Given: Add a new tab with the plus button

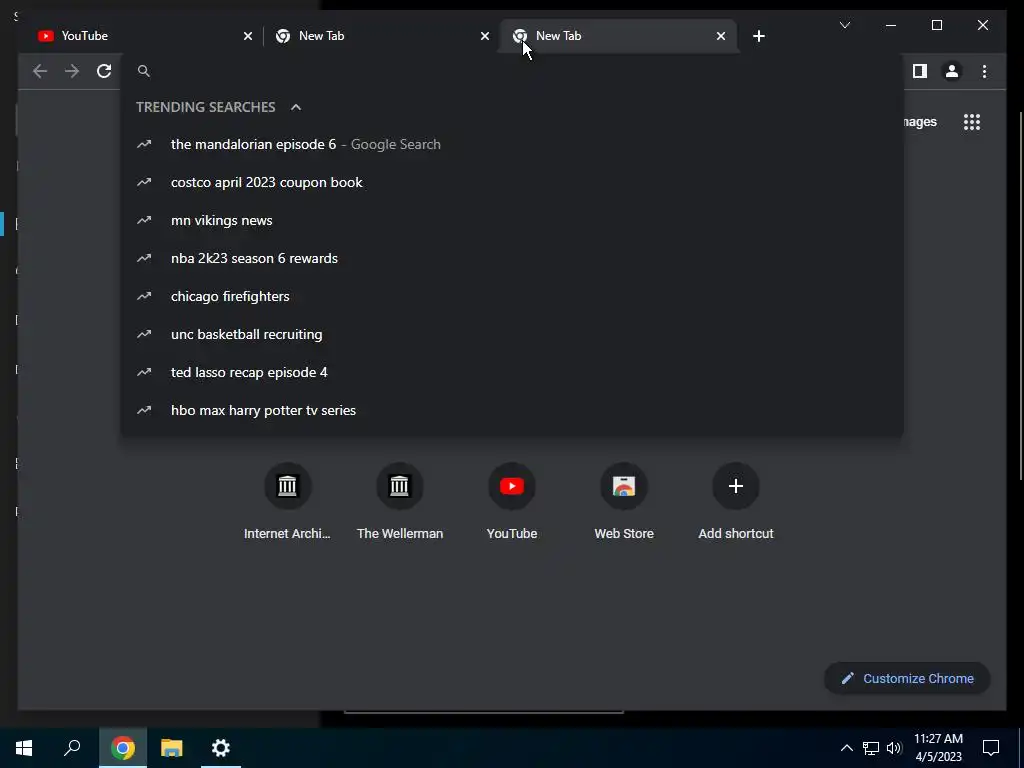Looking at the screenshot, I should pos(758,36).
